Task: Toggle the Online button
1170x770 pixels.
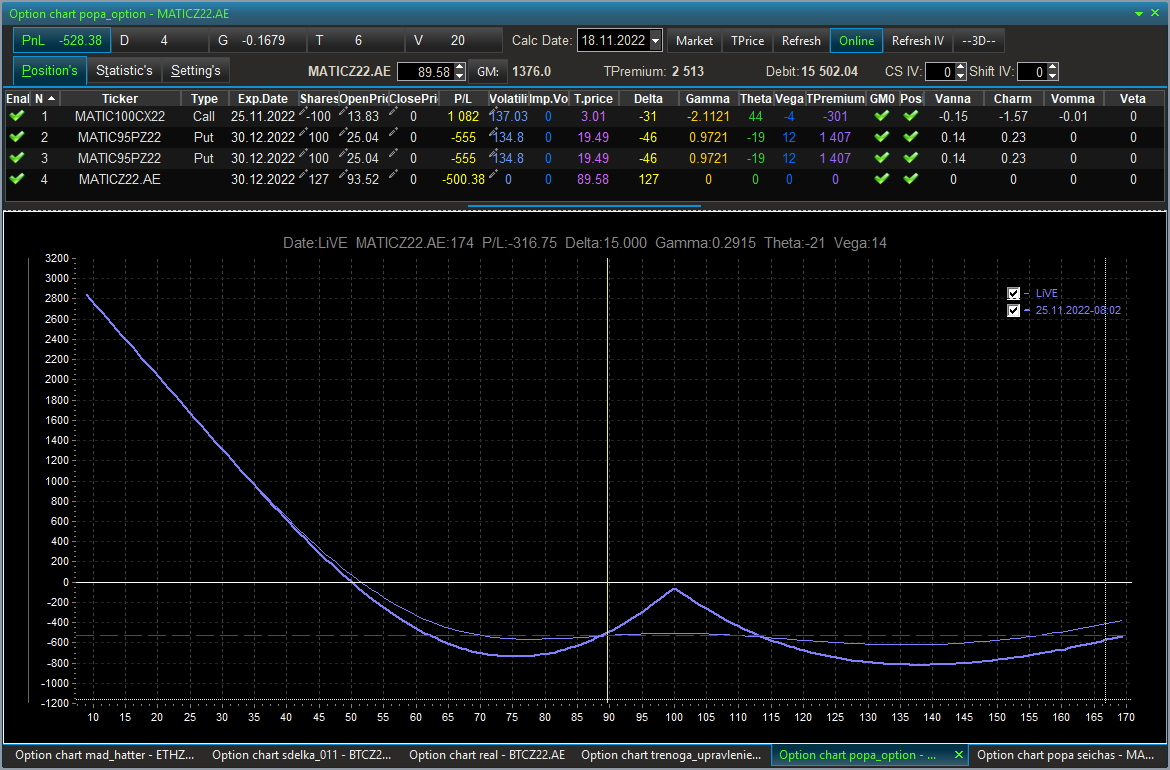Action: 857,41
